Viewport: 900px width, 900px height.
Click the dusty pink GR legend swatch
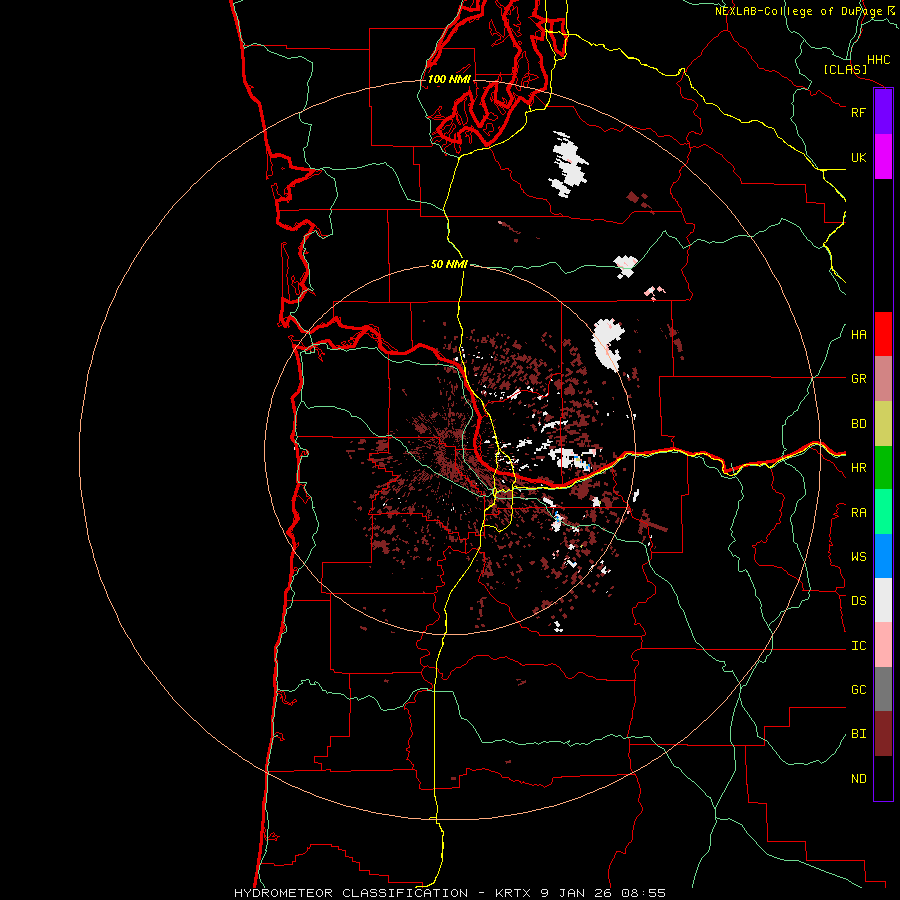pyautogui.click(x=883, y=379)
